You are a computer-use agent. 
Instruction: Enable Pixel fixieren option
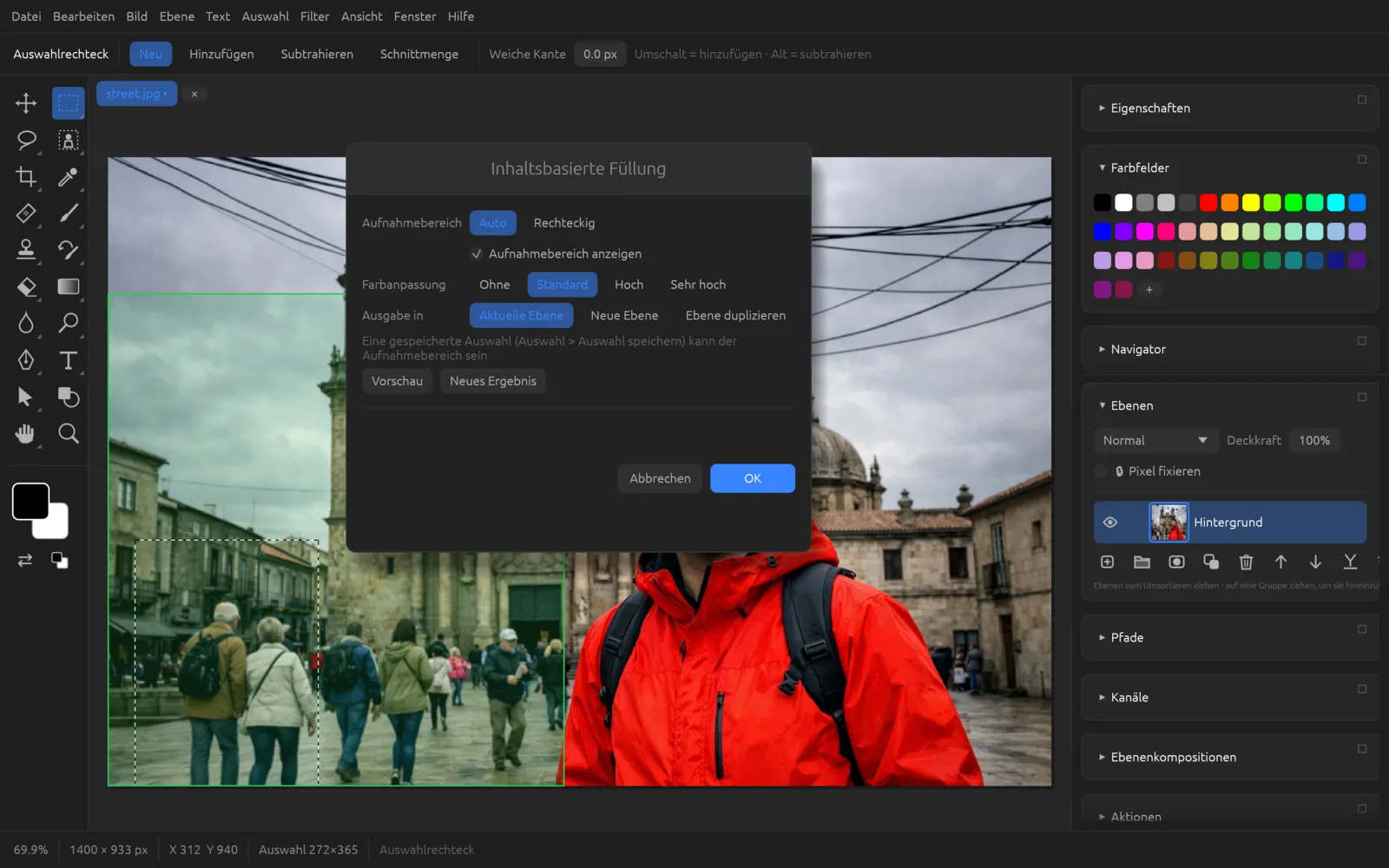[1101, 471]
